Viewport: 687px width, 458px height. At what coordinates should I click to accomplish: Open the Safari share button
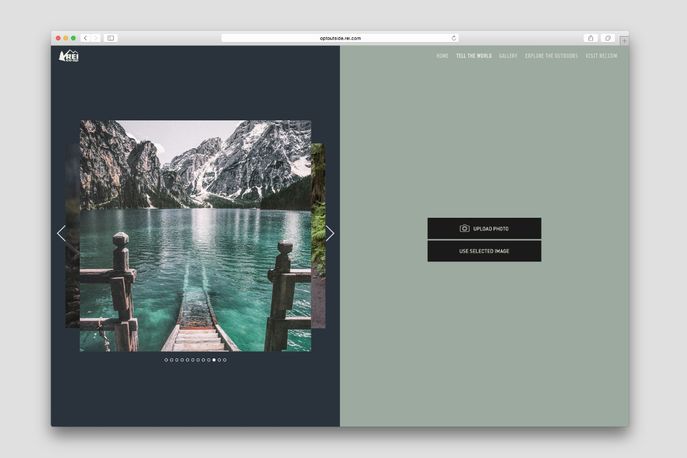click(x=590, y=38)
